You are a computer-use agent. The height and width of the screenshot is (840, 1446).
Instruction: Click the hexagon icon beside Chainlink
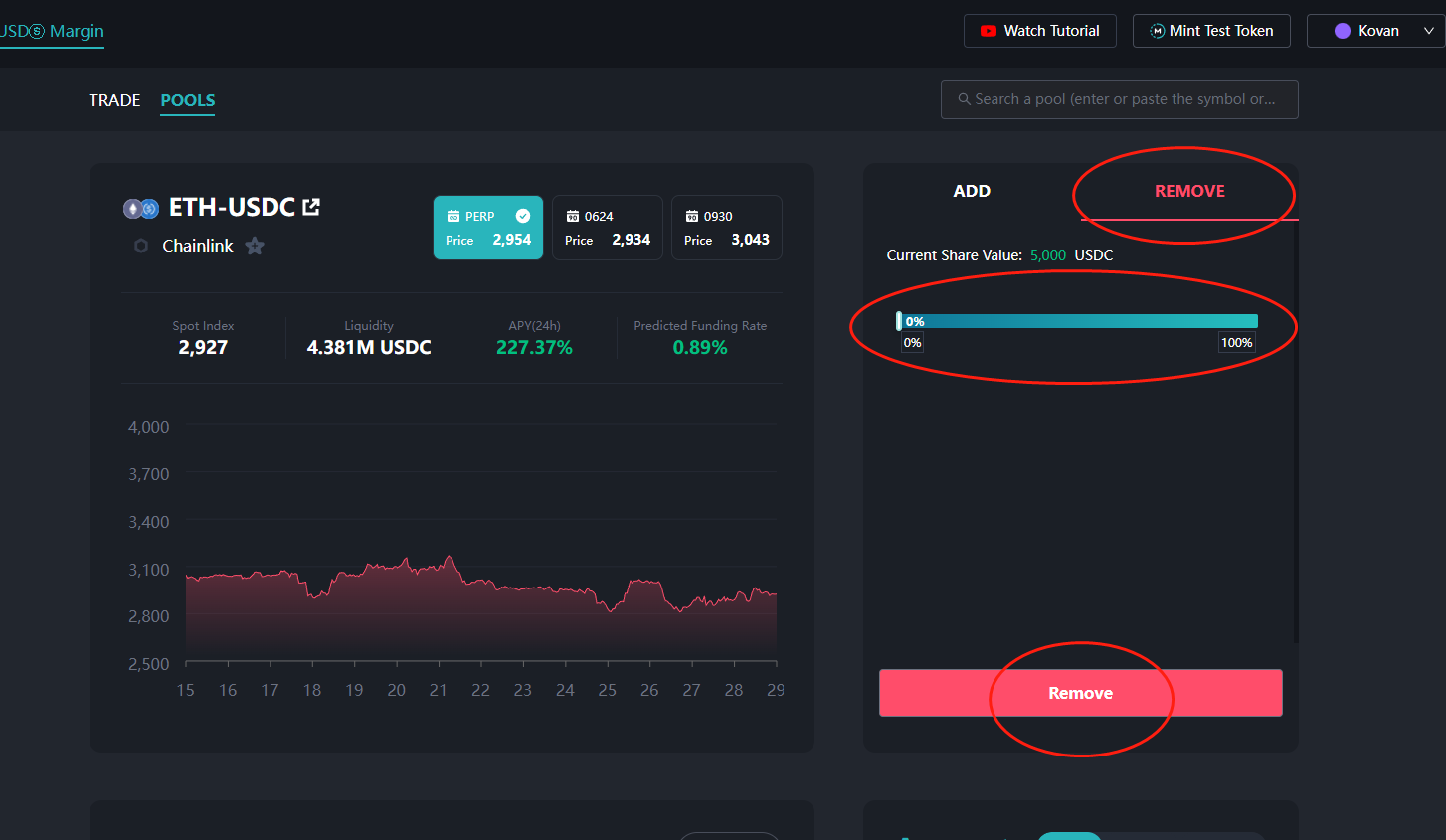click(x=141, y=246)
